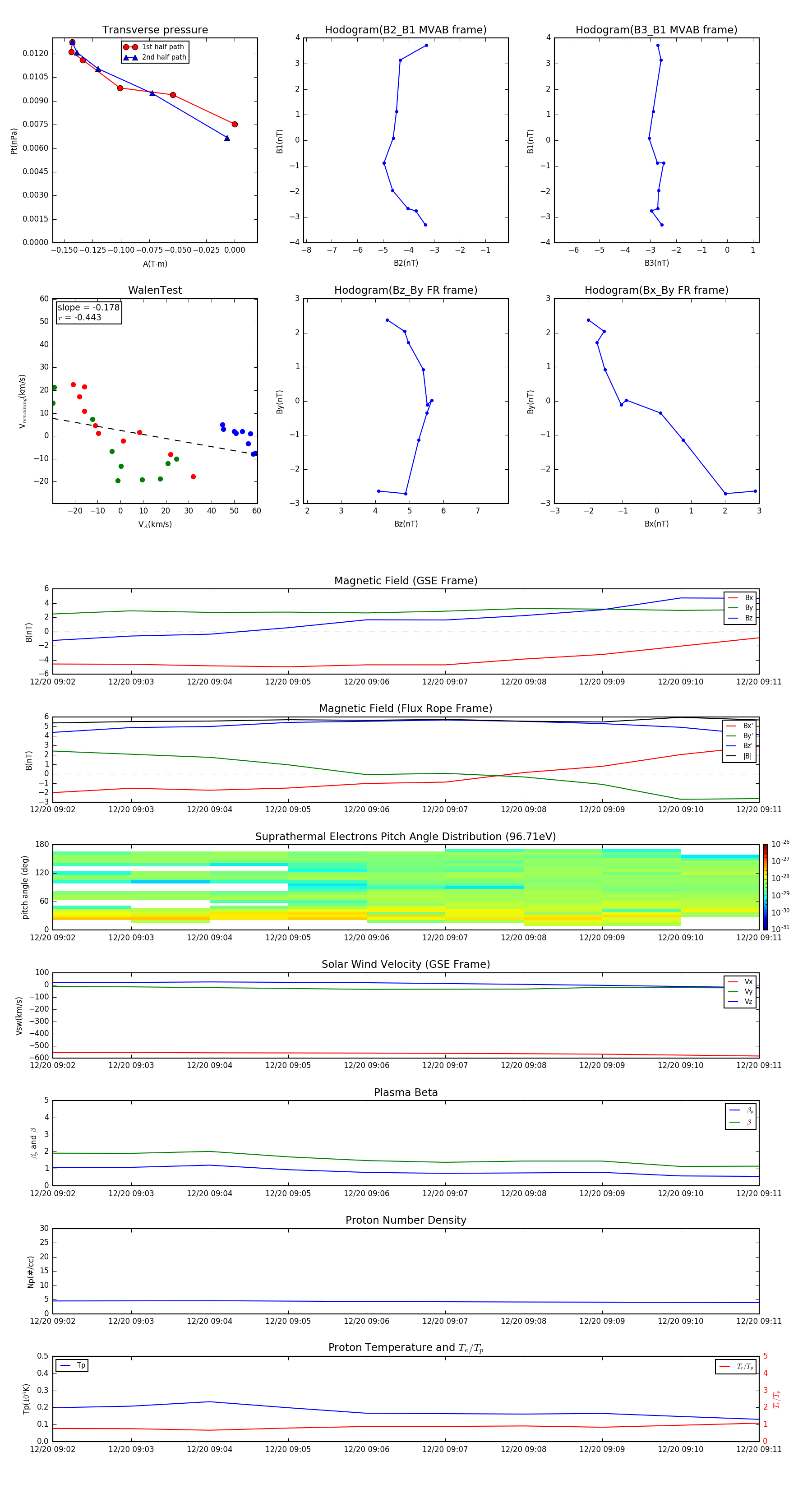812x1489 pixels.
Task: Select the Te/Tp legend entry
Action: [x=736, y=1366]
